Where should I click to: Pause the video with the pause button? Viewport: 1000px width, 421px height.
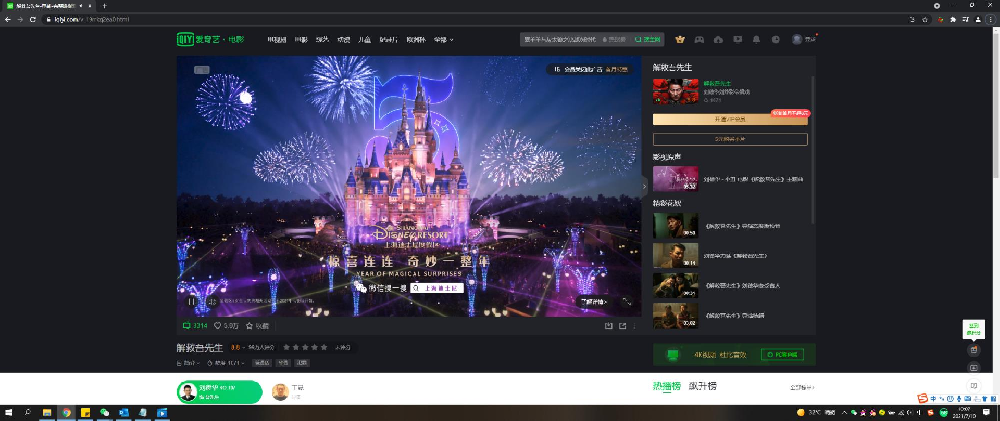tap(191, 302)
